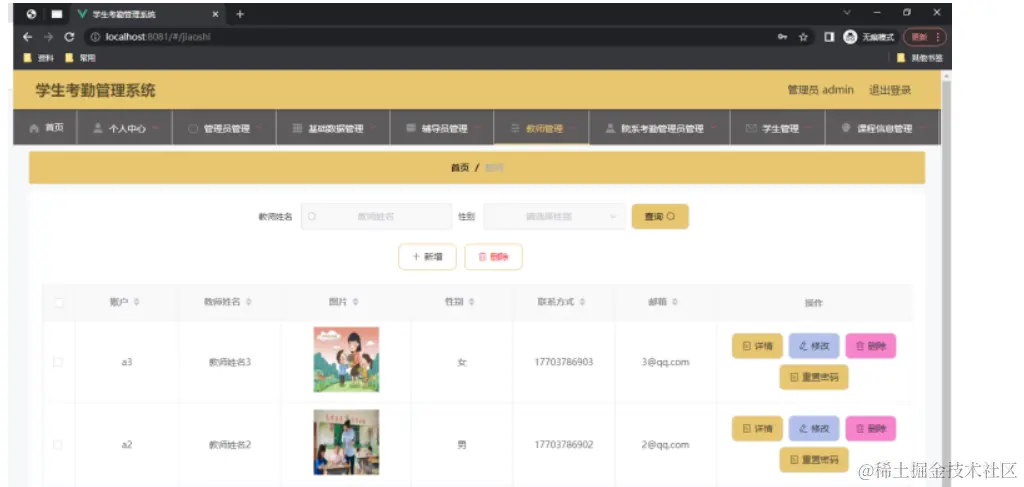1024x487 pixels.
Task: Open the 个人中心 menu
Action: [125, 129]
